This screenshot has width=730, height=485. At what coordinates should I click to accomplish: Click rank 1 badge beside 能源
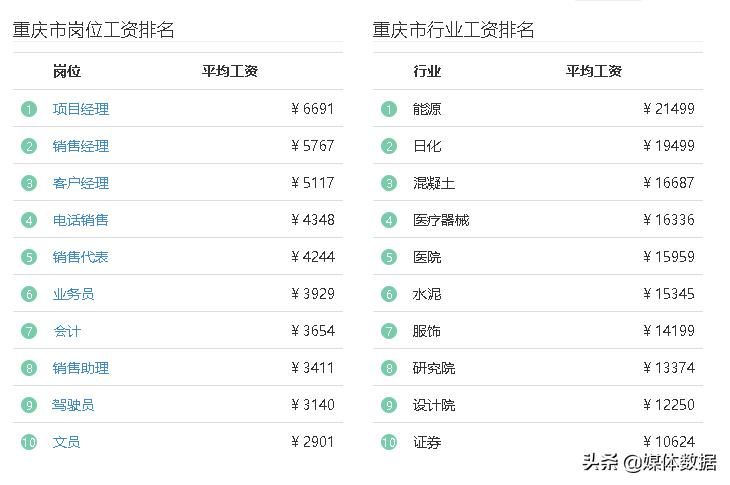point(389,109)
